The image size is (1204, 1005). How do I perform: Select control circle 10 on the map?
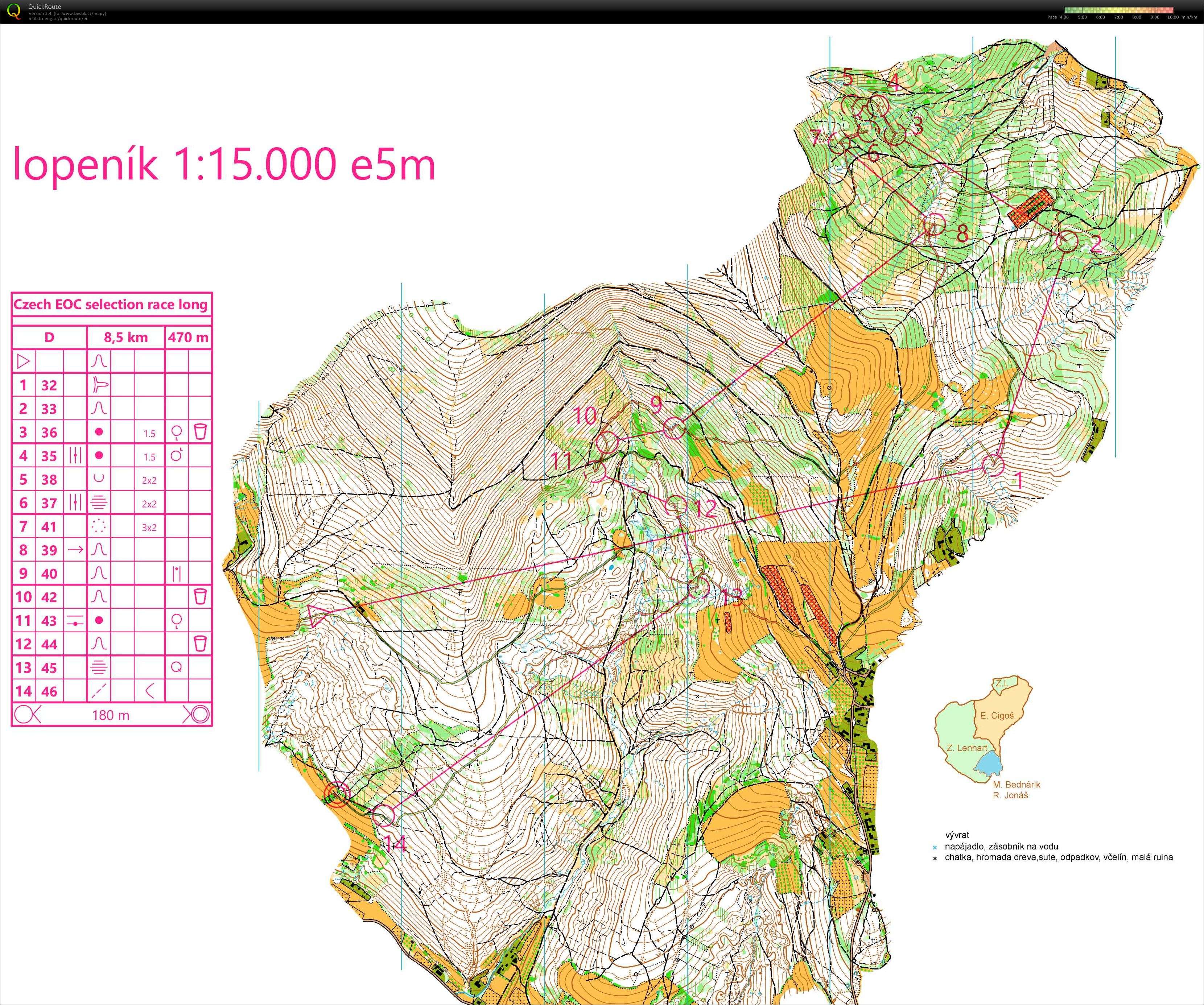(607, 442)
